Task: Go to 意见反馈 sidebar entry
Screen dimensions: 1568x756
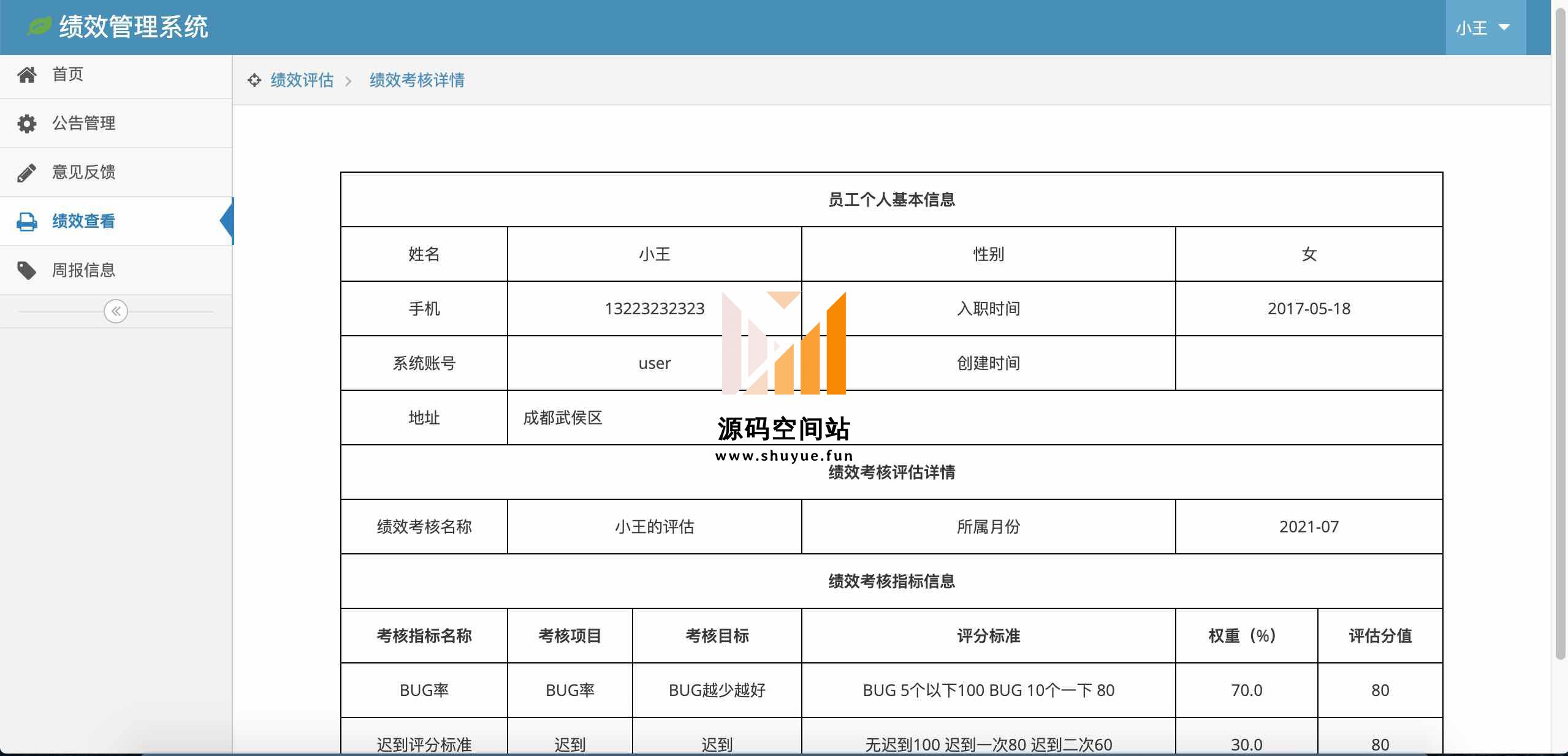Action: pyautogui.click(x=84, y=172)
